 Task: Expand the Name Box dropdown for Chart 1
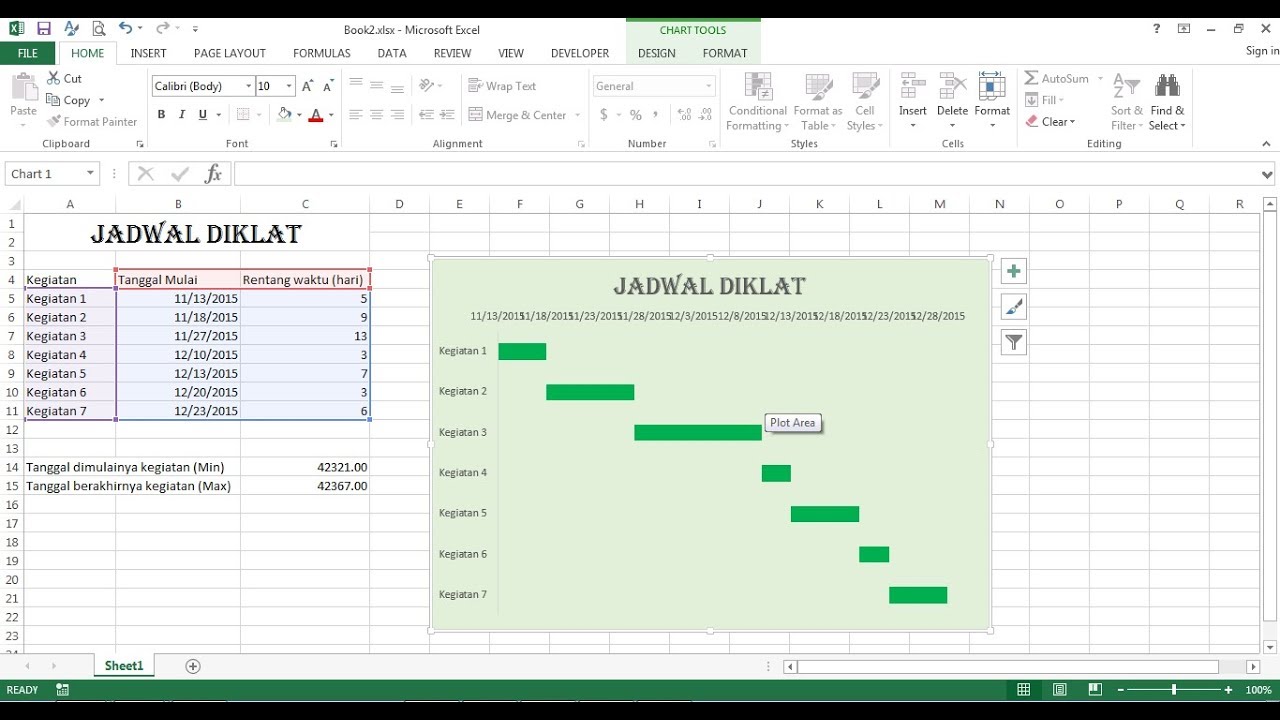coord(90,174)
